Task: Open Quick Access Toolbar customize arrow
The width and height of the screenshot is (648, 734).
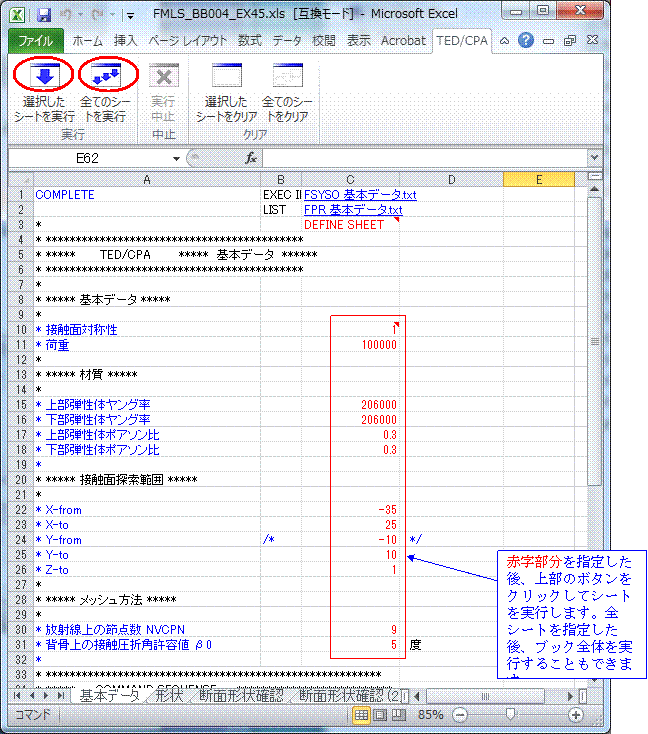Action: pos(131,15)
